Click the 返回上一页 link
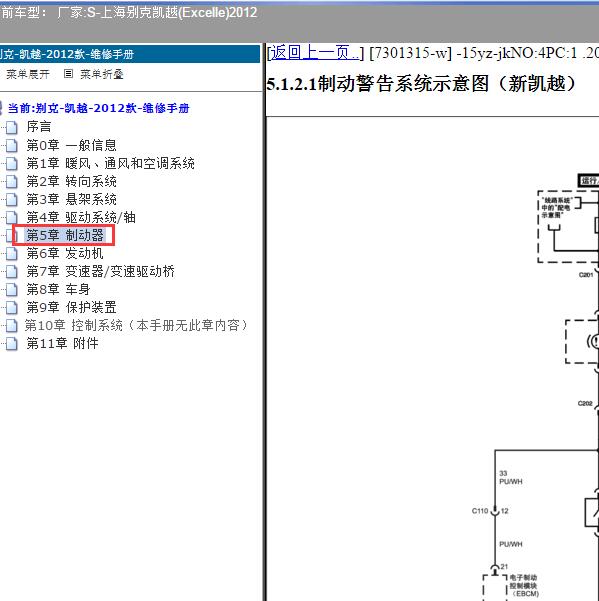 (315, 53)
